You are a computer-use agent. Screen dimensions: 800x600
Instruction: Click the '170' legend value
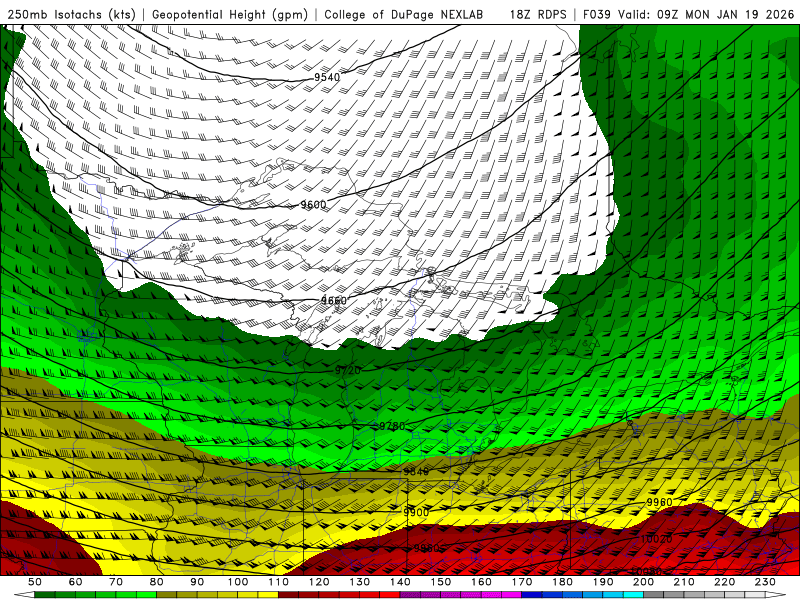522,582
